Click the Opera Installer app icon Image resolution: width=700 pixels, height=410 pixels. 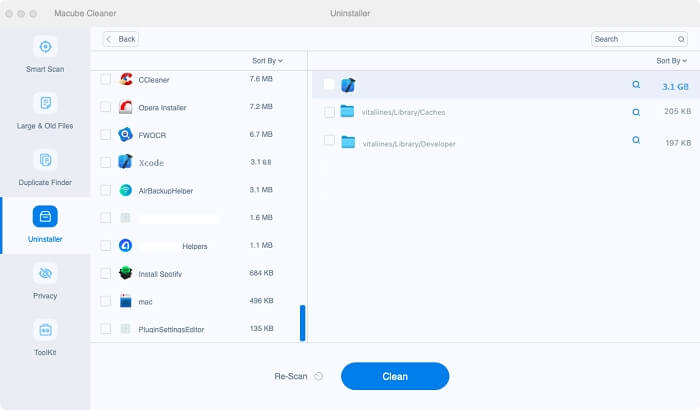coord(126,107)
